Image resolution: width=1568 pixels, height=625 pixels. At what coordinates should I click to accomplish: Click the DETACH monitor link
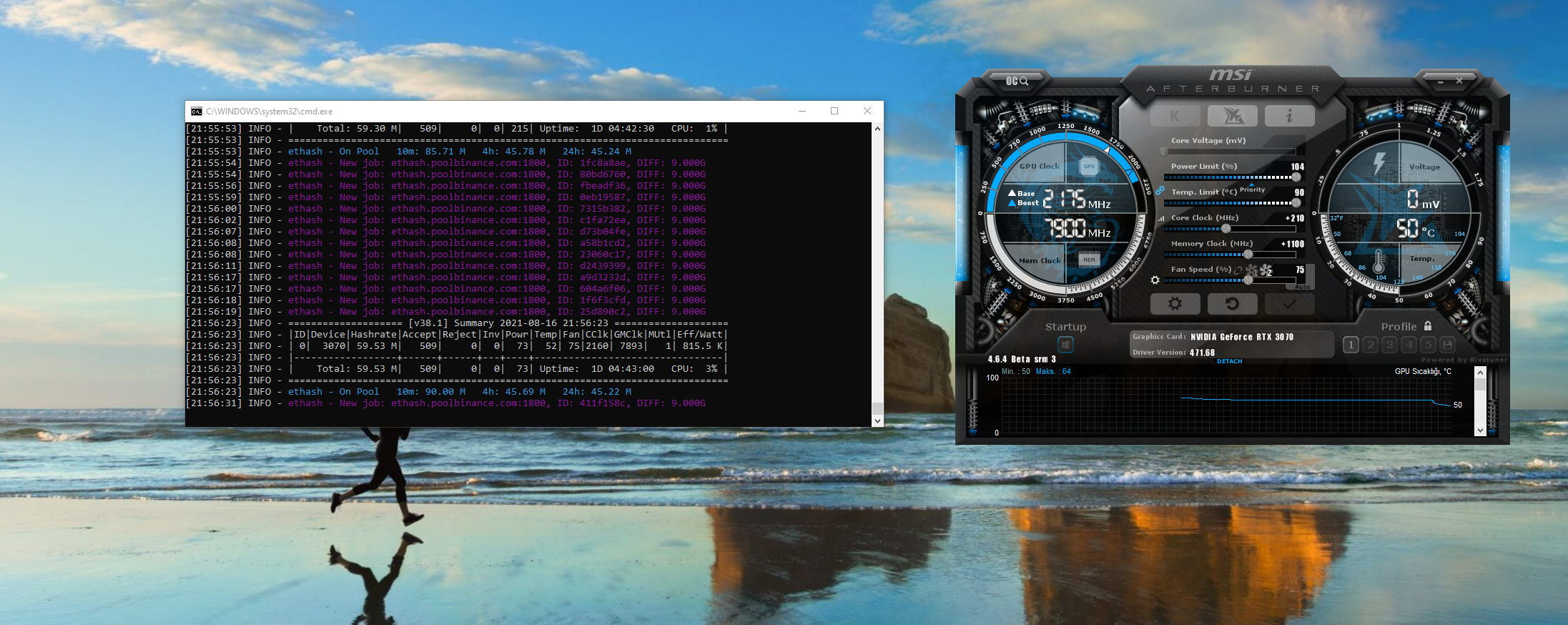point(1230,361)
